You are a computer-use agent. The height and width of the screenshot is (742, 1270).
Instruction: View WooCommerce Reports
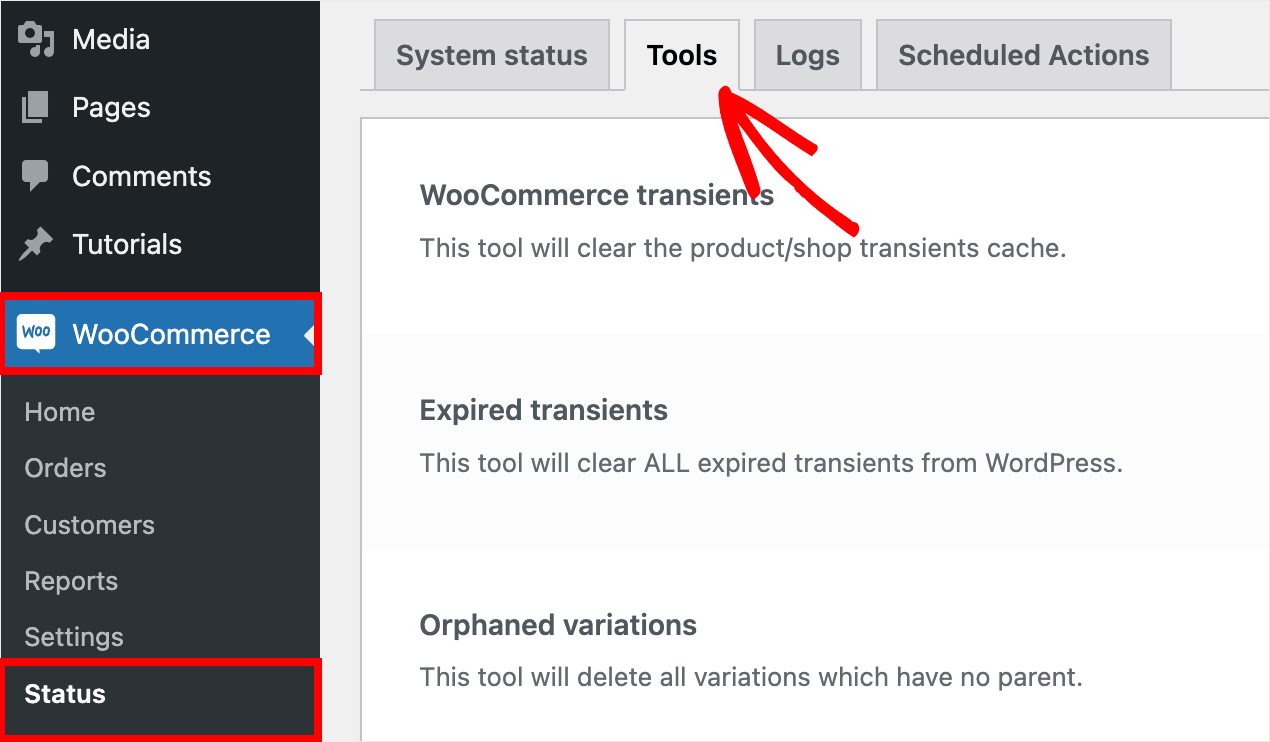(x=71, y=581)
